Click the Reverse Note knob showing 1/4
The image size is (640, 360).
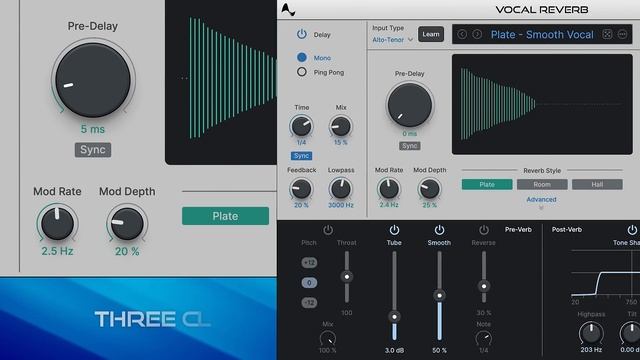pos(484,338)
